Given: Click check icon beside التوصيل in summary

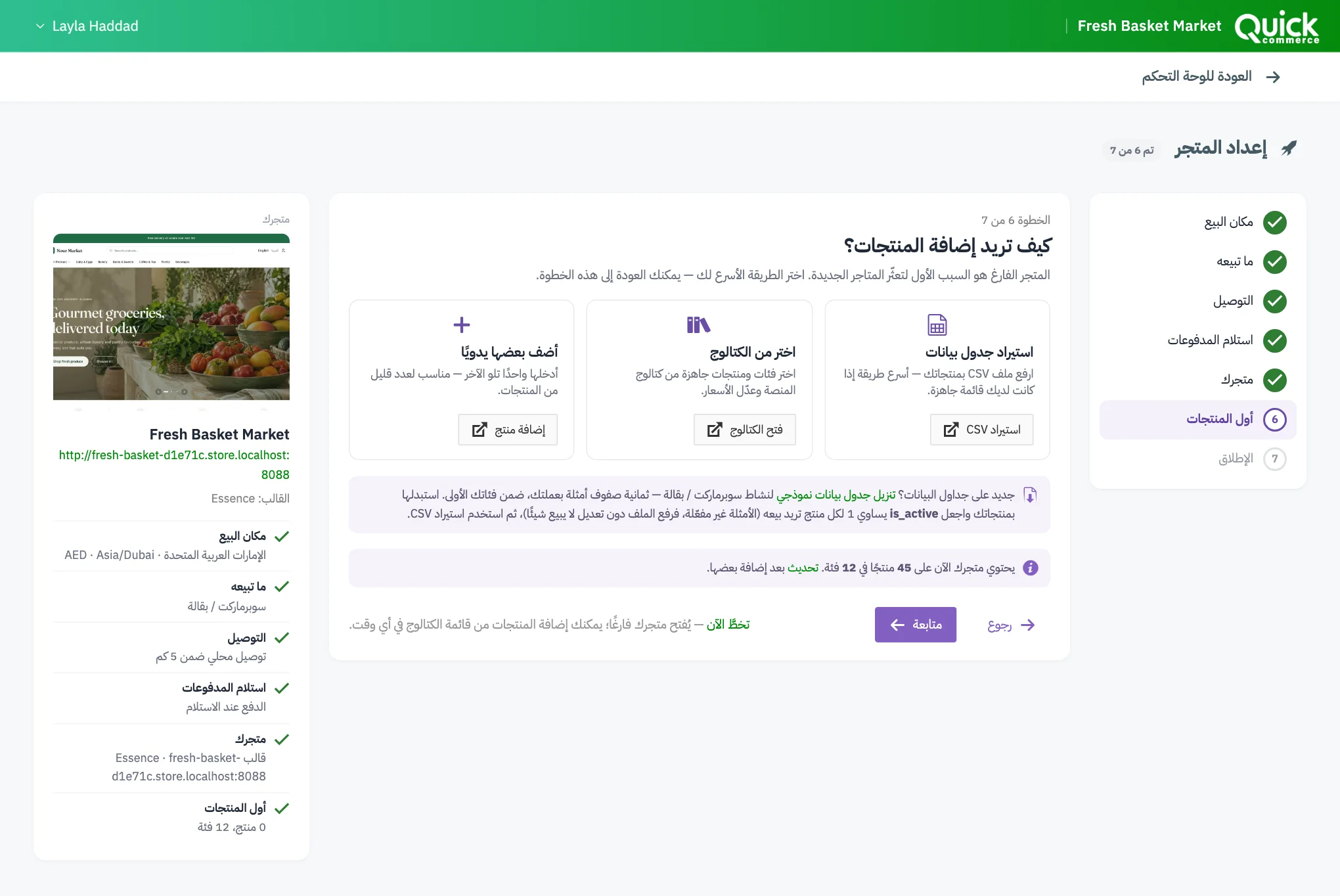Looking at the screenshot, I should [x=282, y=638].
